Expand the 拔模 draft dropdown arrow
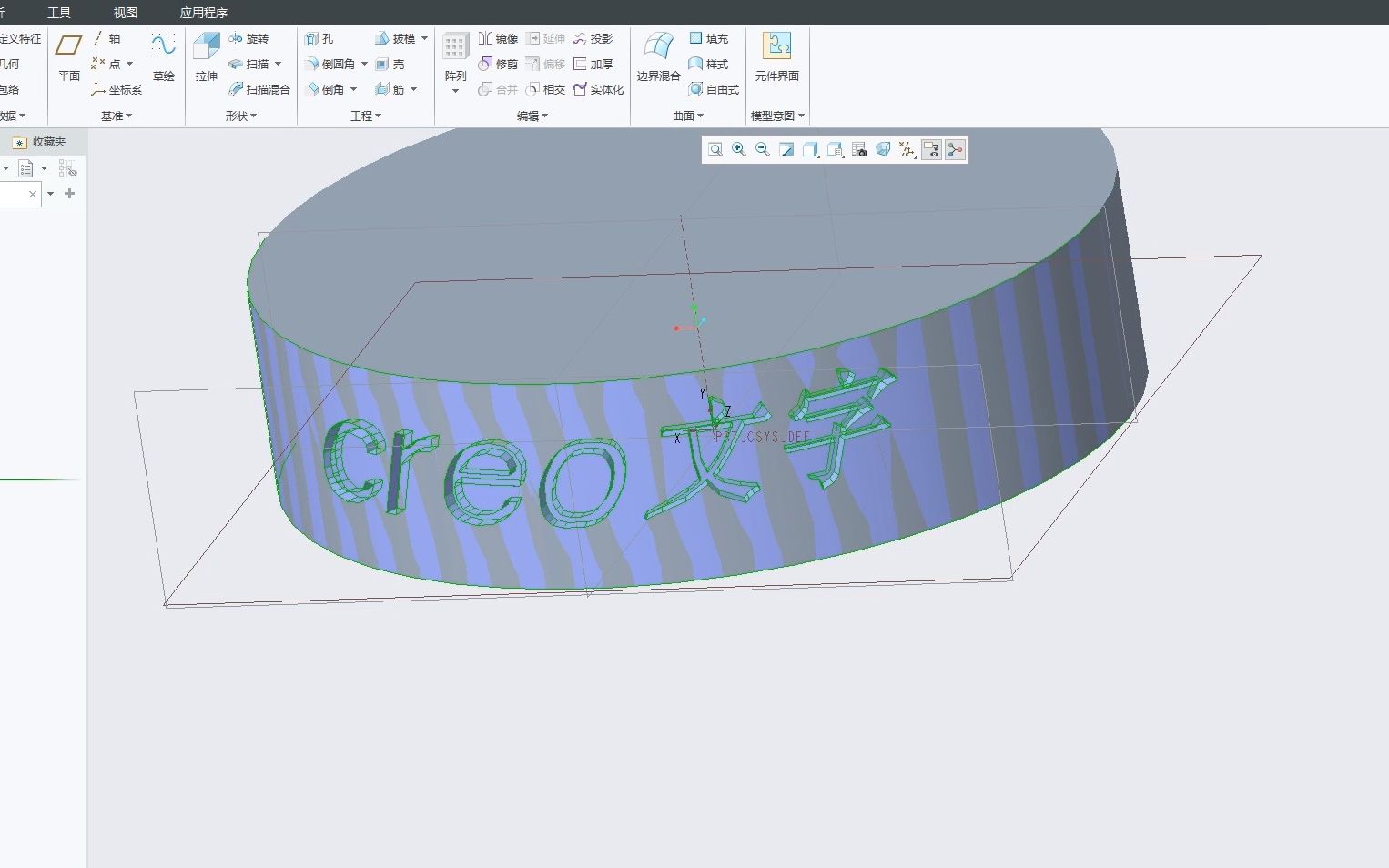 (424, 38)
